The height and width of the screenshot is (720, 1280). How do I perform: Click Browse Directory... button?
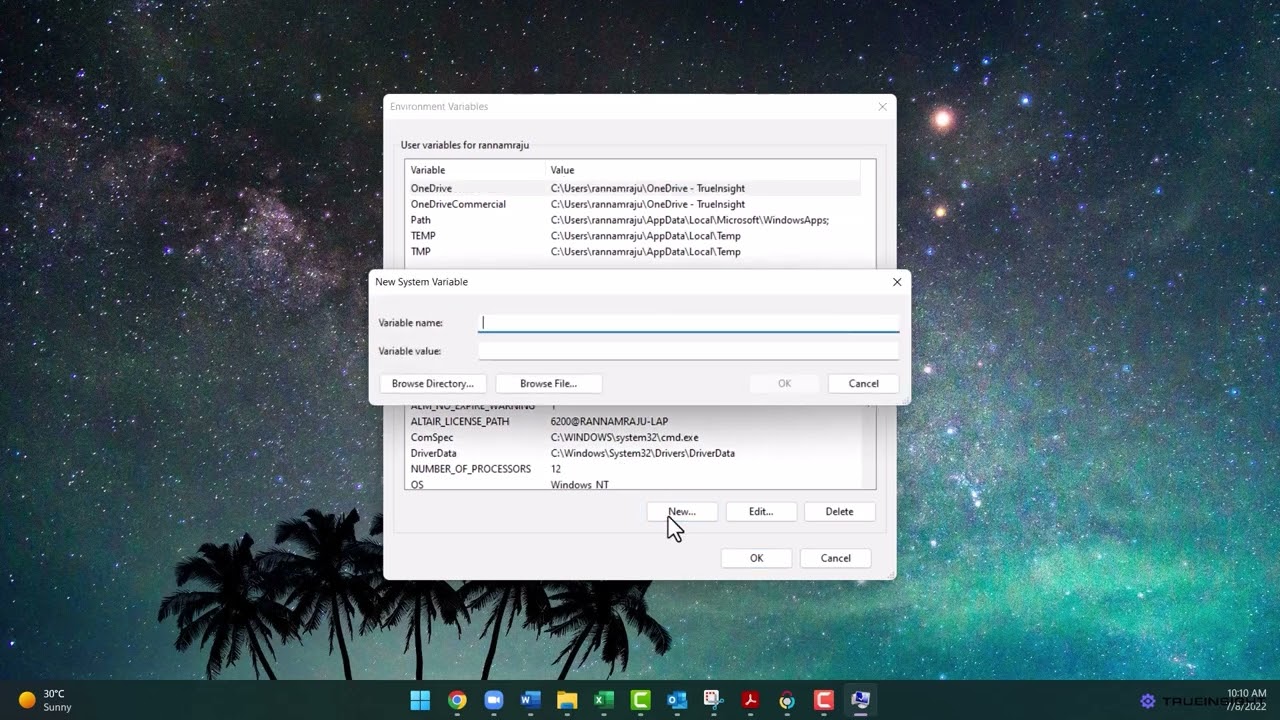click(x=433, y=384)
